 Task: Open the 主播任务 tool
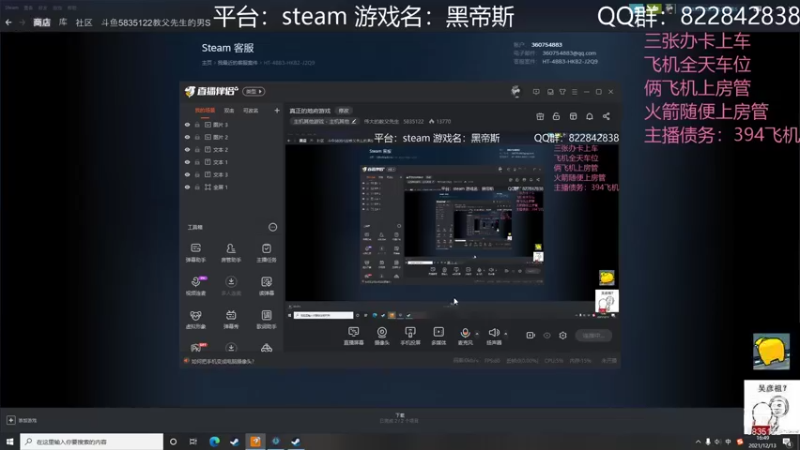266,253
